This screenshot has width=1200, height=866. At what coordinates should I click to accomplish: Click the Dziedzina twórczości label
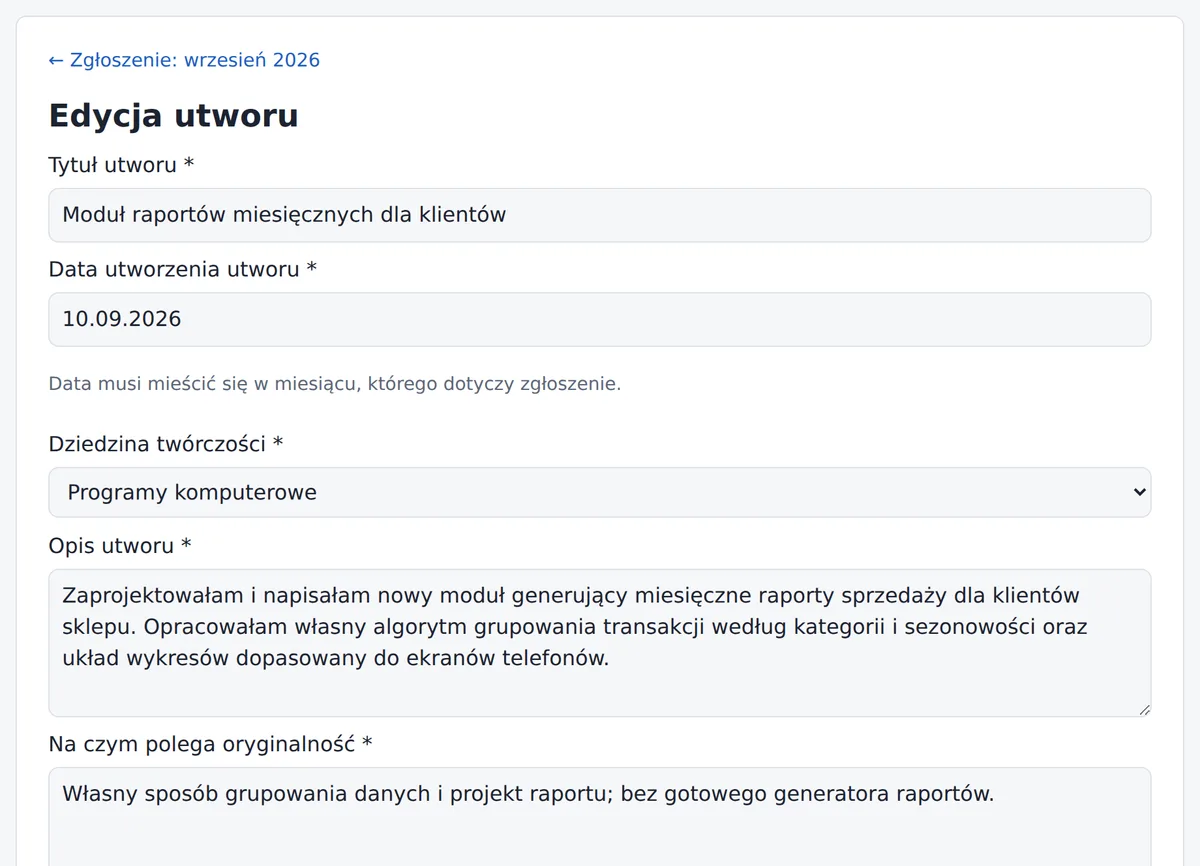click(166, 444)
